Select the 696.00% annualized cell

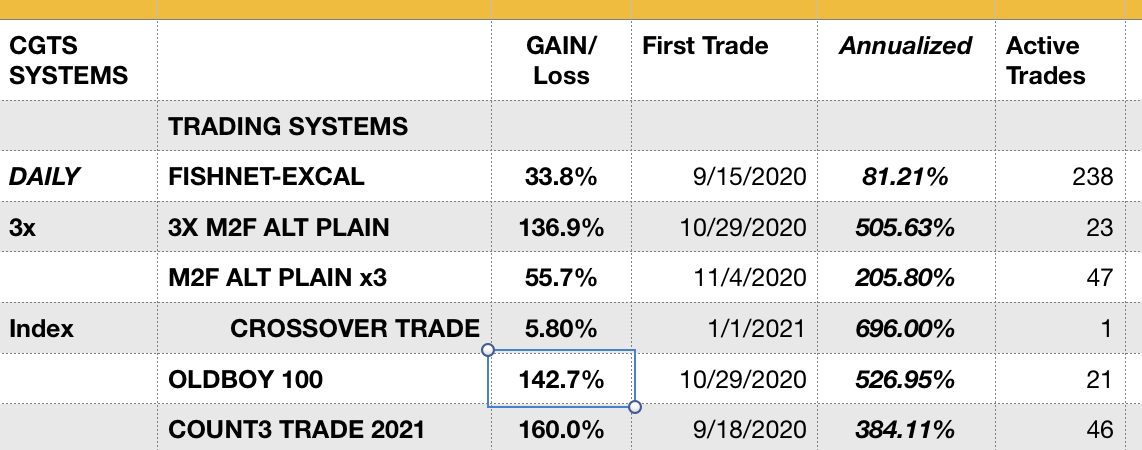(905, 328)
